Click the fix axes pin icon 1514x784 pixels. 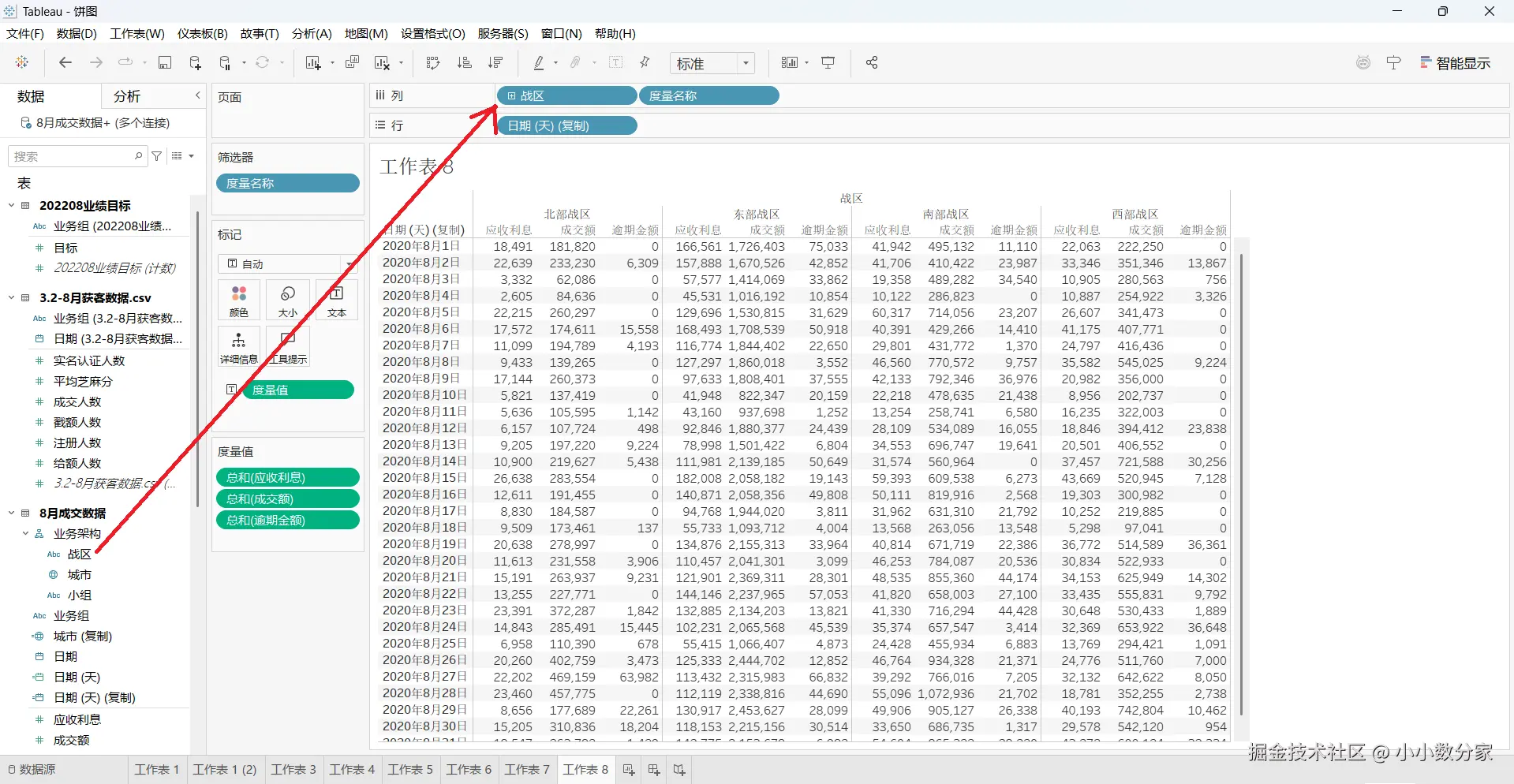(x=645, y=62)
